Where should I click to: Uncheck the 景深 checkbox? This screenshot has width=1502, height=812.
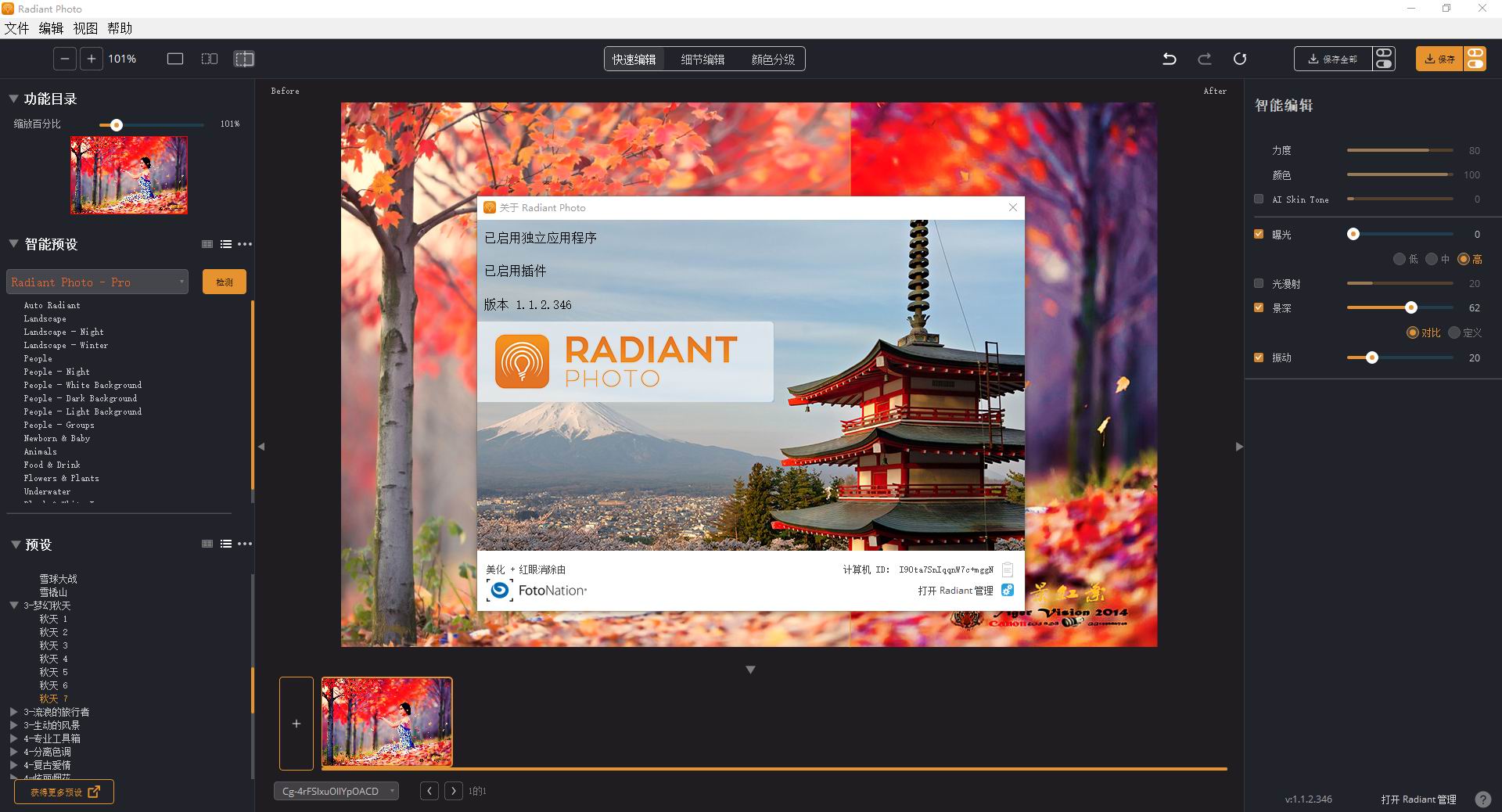pyautogui.click(x=1259, y=307)
